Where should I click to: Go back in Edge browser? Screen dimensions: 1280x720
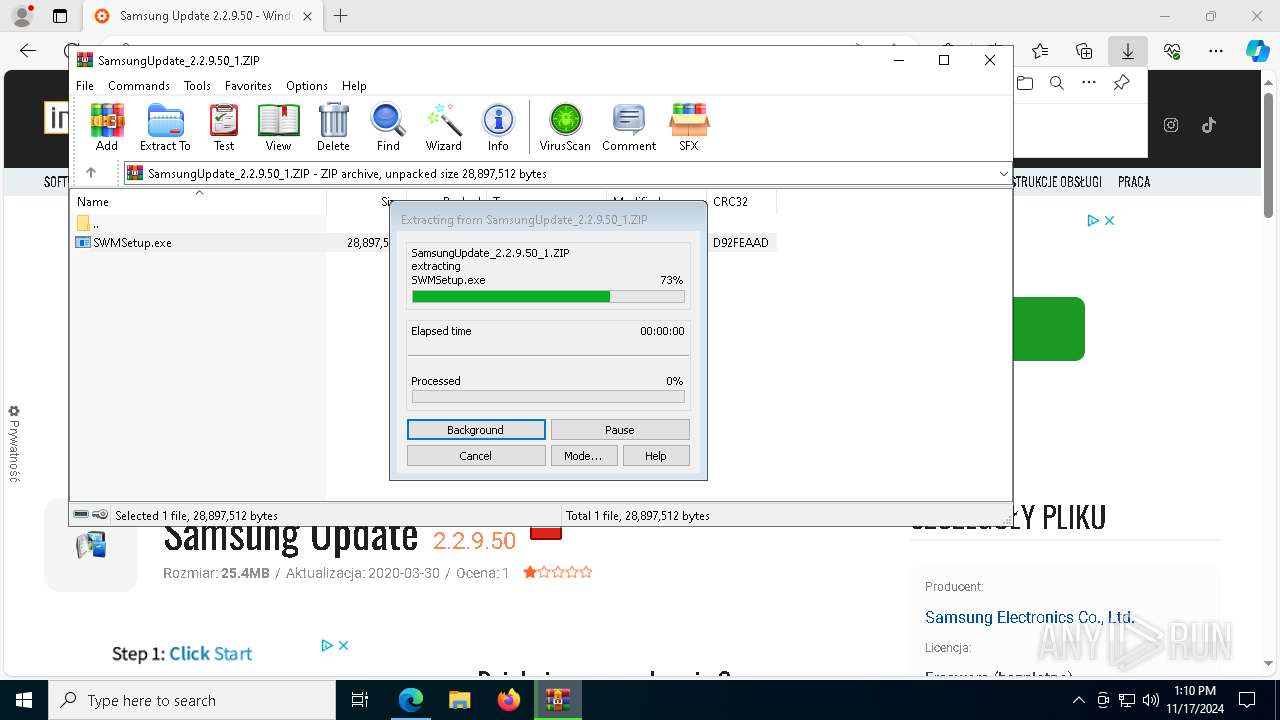point(28,51)
